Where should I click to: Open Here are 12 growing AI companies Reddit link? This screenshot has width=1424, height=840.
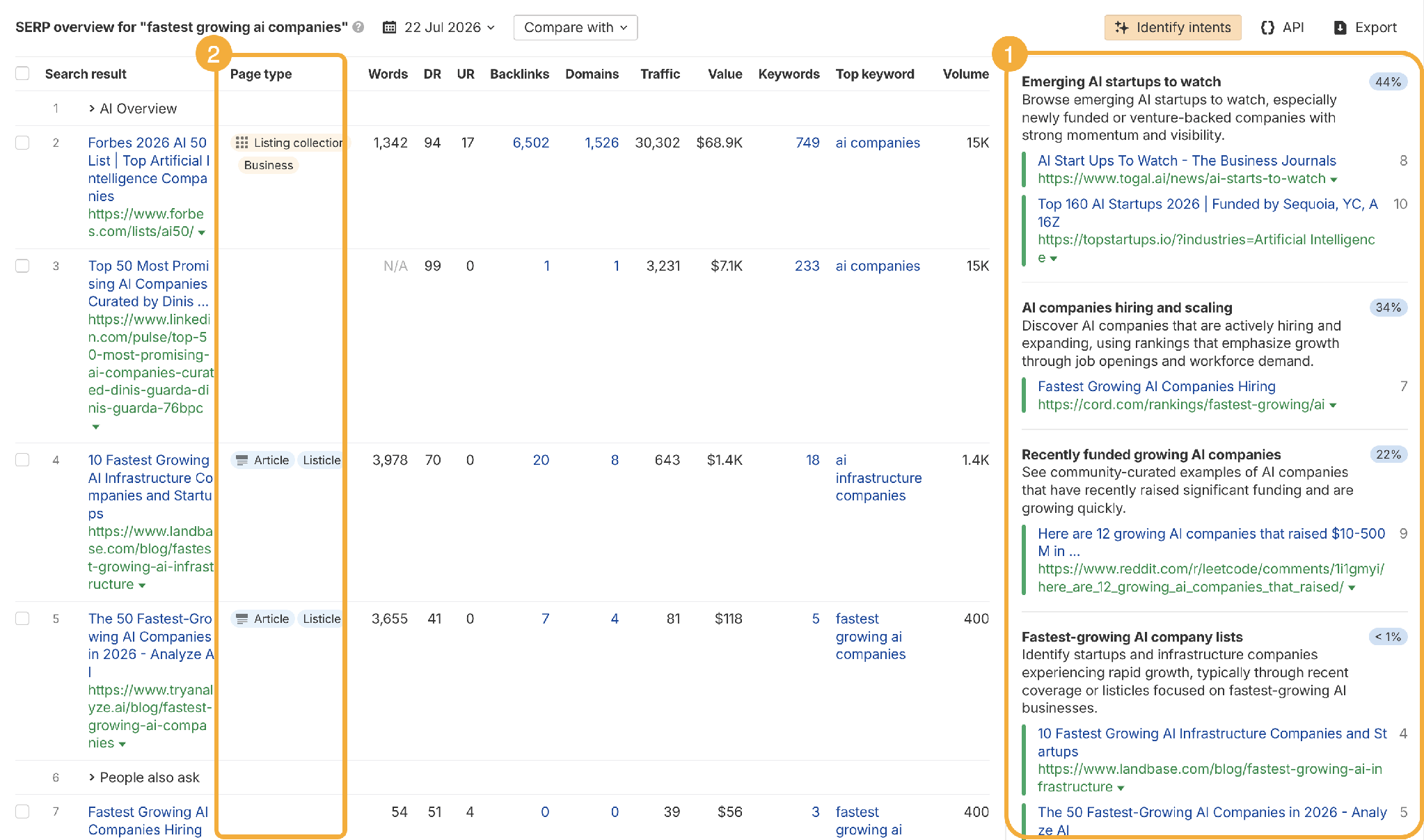click(x=1211, y=542)
